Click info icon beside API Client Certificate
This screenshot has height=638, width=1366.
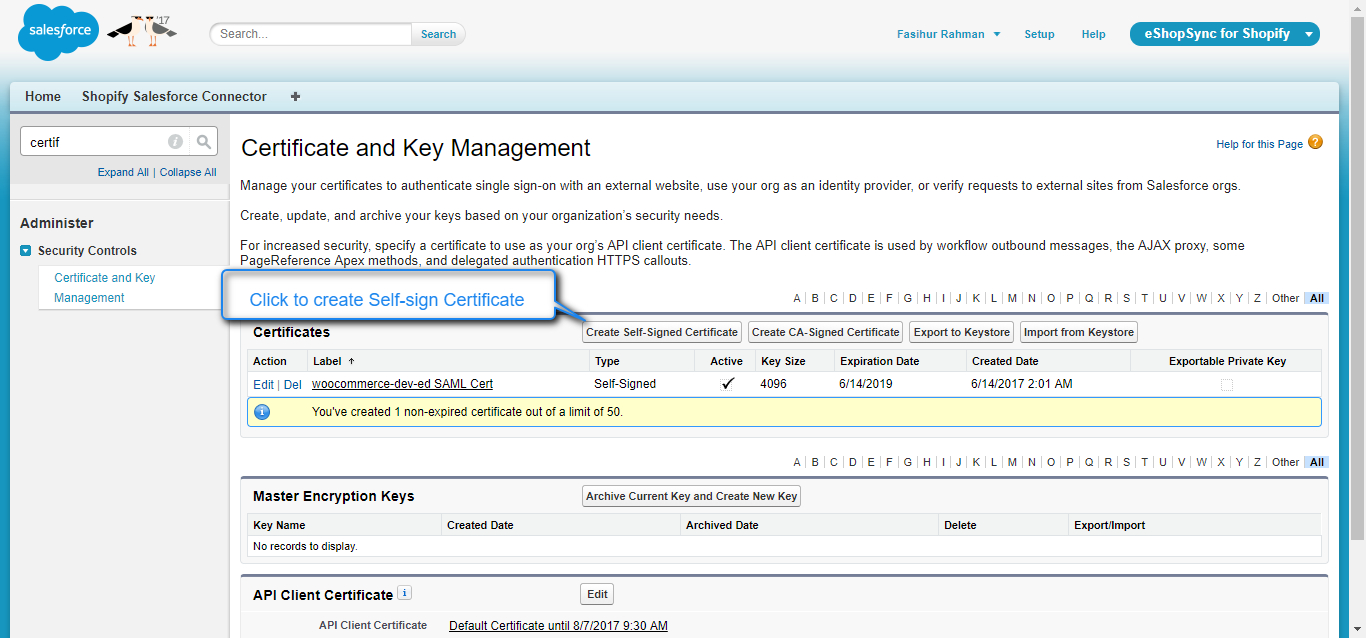coord(404,593)
